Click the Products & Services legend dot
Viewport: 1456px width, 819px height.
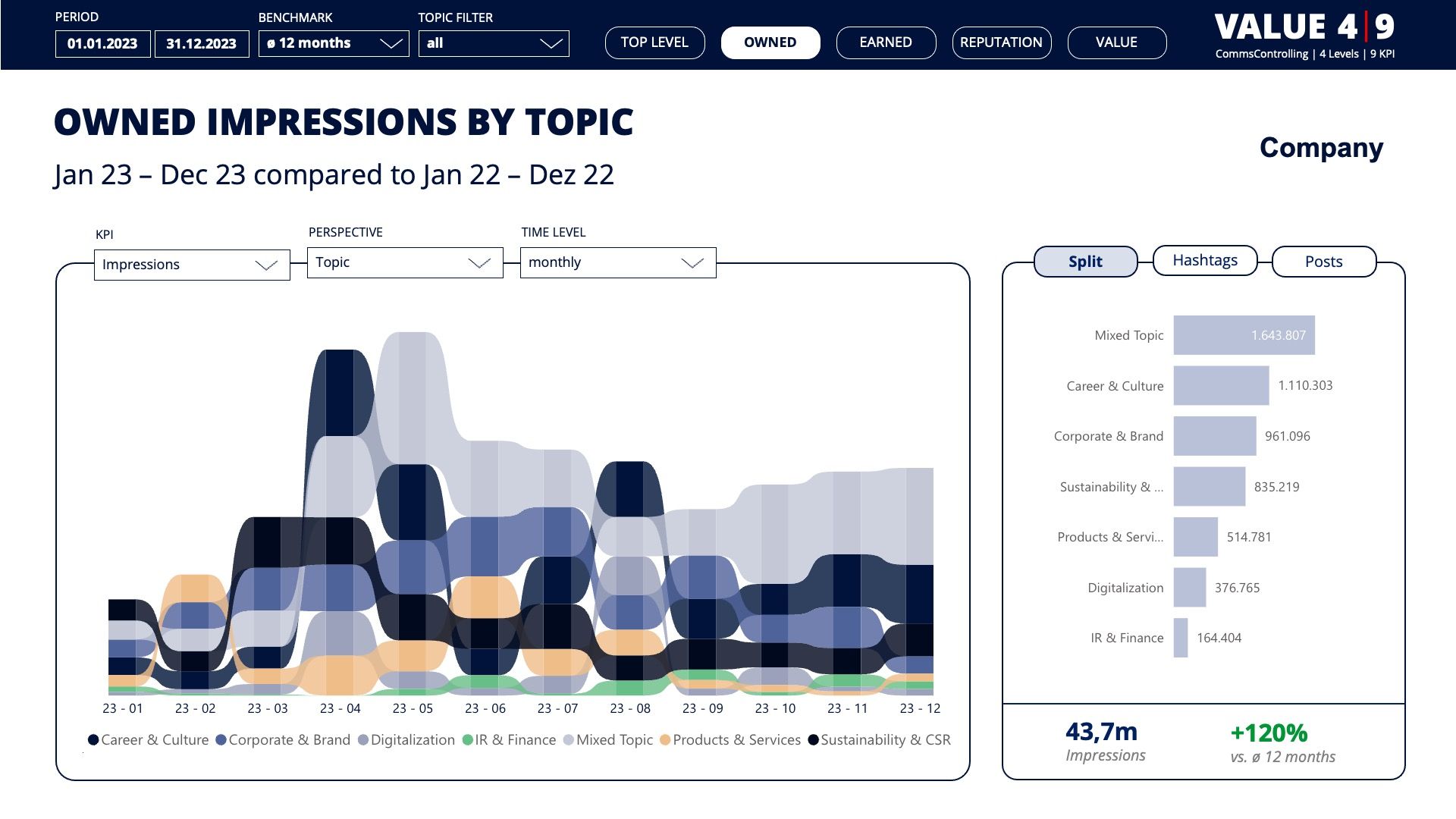pyautogui.click(x=665, y=740)
